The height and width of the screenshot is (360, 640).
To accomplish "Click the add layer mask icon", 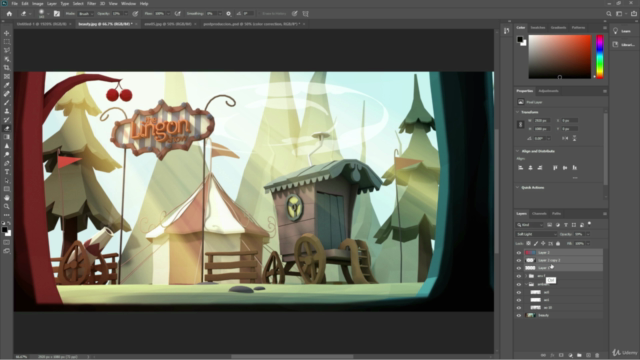I will (561, 356).
